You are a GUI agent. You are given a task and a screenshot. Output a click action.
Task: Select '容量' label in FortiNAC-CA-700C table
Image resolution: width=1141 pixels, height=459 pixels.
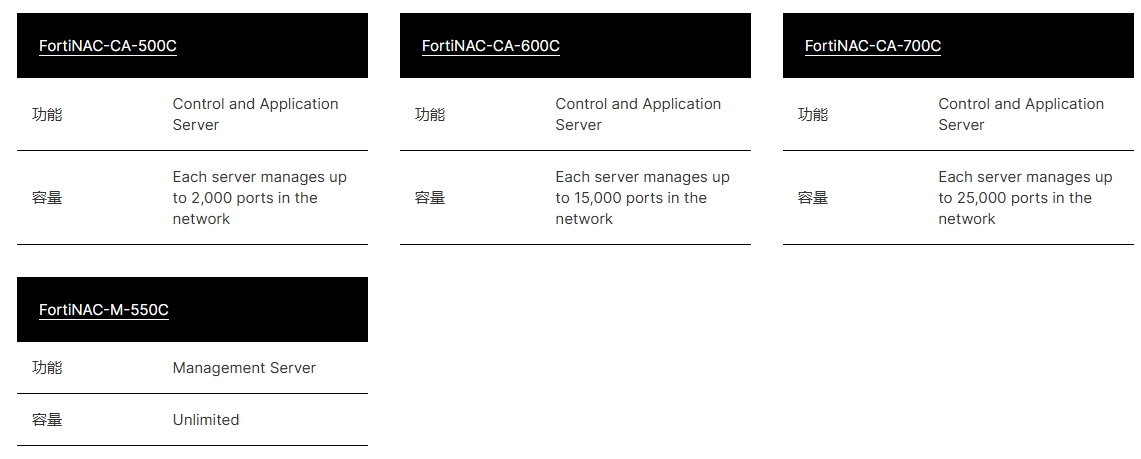(x=813, y=198)
